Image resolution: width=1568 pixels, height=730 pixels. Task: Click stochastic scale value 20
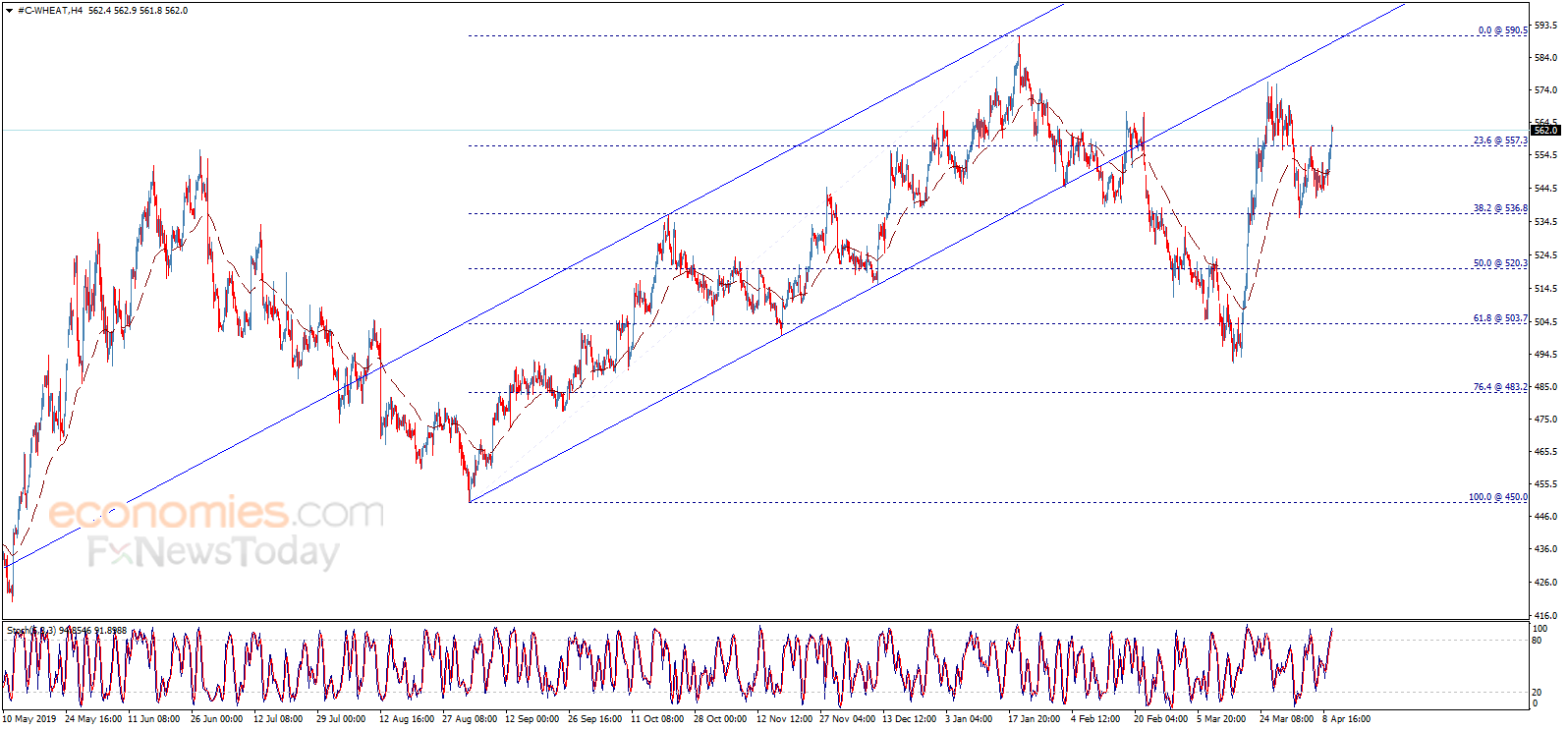pyautogui.click(x=1538, y=692)
